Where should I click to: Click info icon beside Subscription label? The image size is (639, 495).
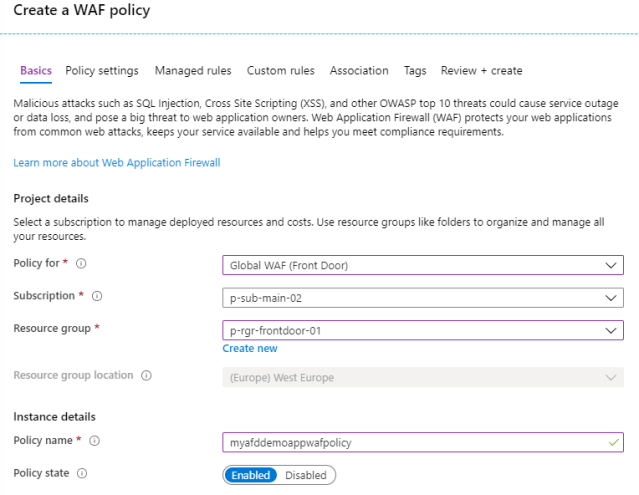98,297
